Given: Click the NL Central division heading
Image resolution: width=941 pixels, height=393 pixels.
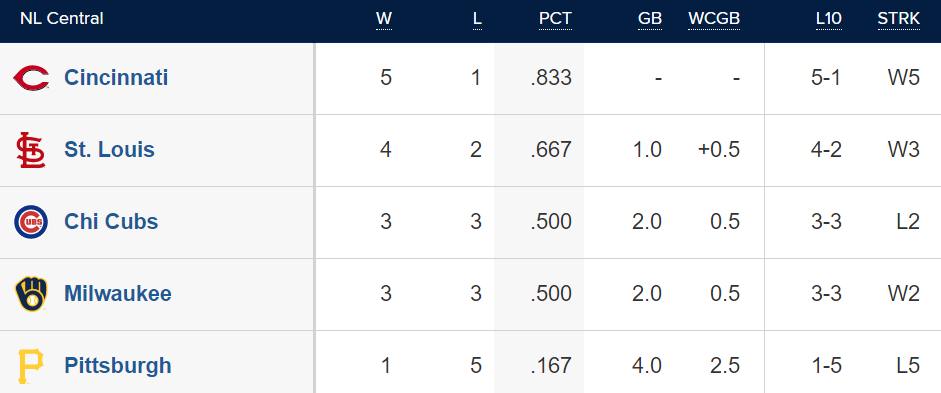Looking at the screenshot, I should point(62,19).
